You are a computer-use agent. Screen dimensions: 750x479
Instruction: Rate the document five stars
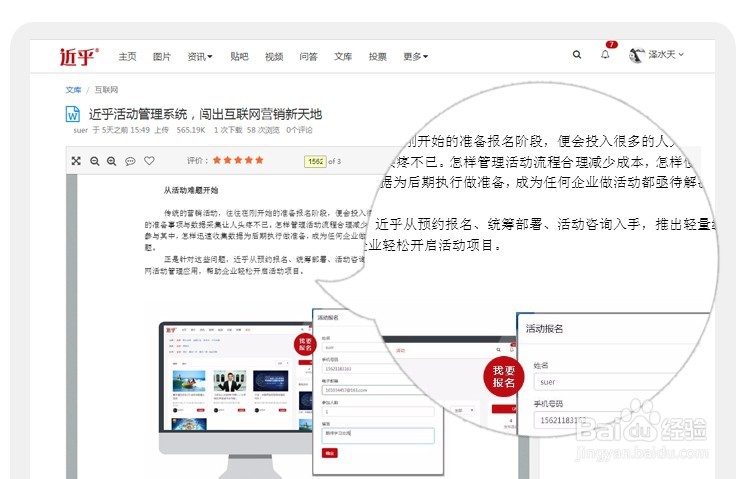(x=259, y=160)
